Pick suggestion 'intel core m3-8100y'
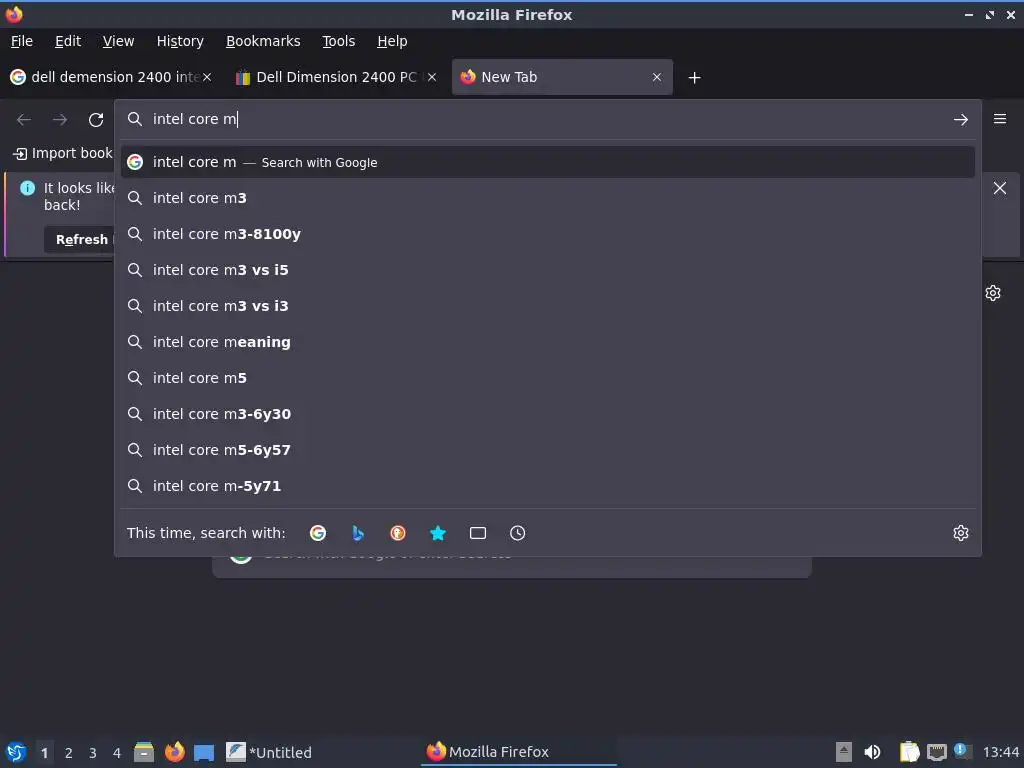The image size is (1024, 768). [547, 234]
